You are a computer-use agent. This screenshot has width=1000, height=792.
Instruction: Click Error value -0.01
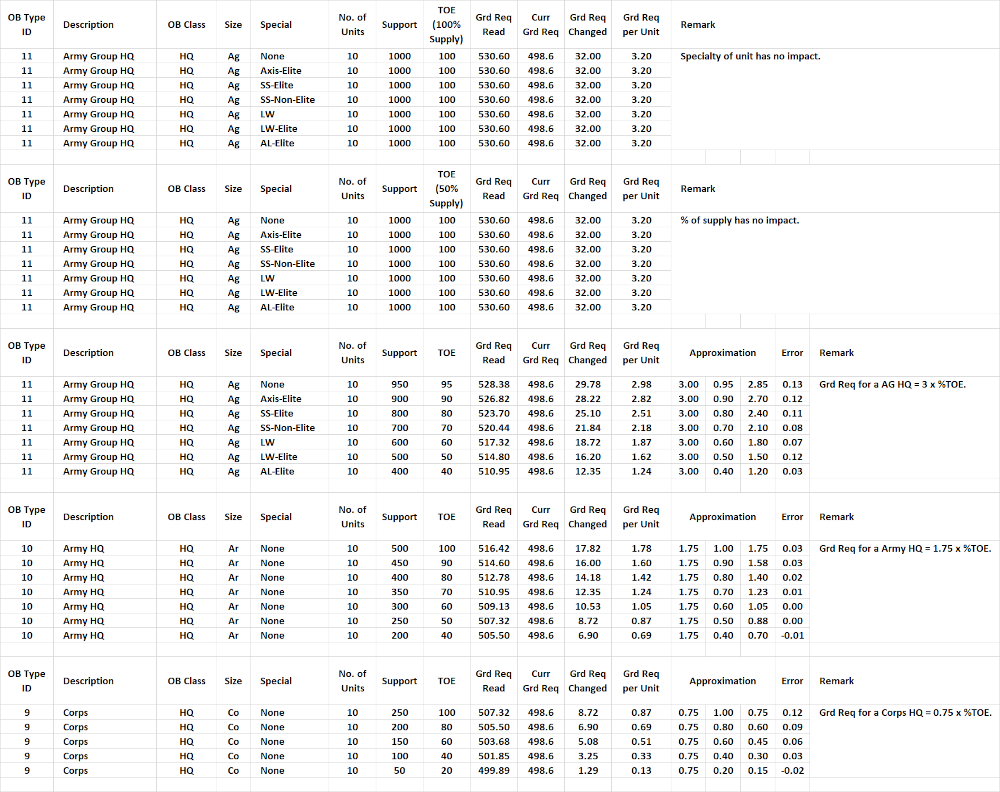(x=792, y=636)
